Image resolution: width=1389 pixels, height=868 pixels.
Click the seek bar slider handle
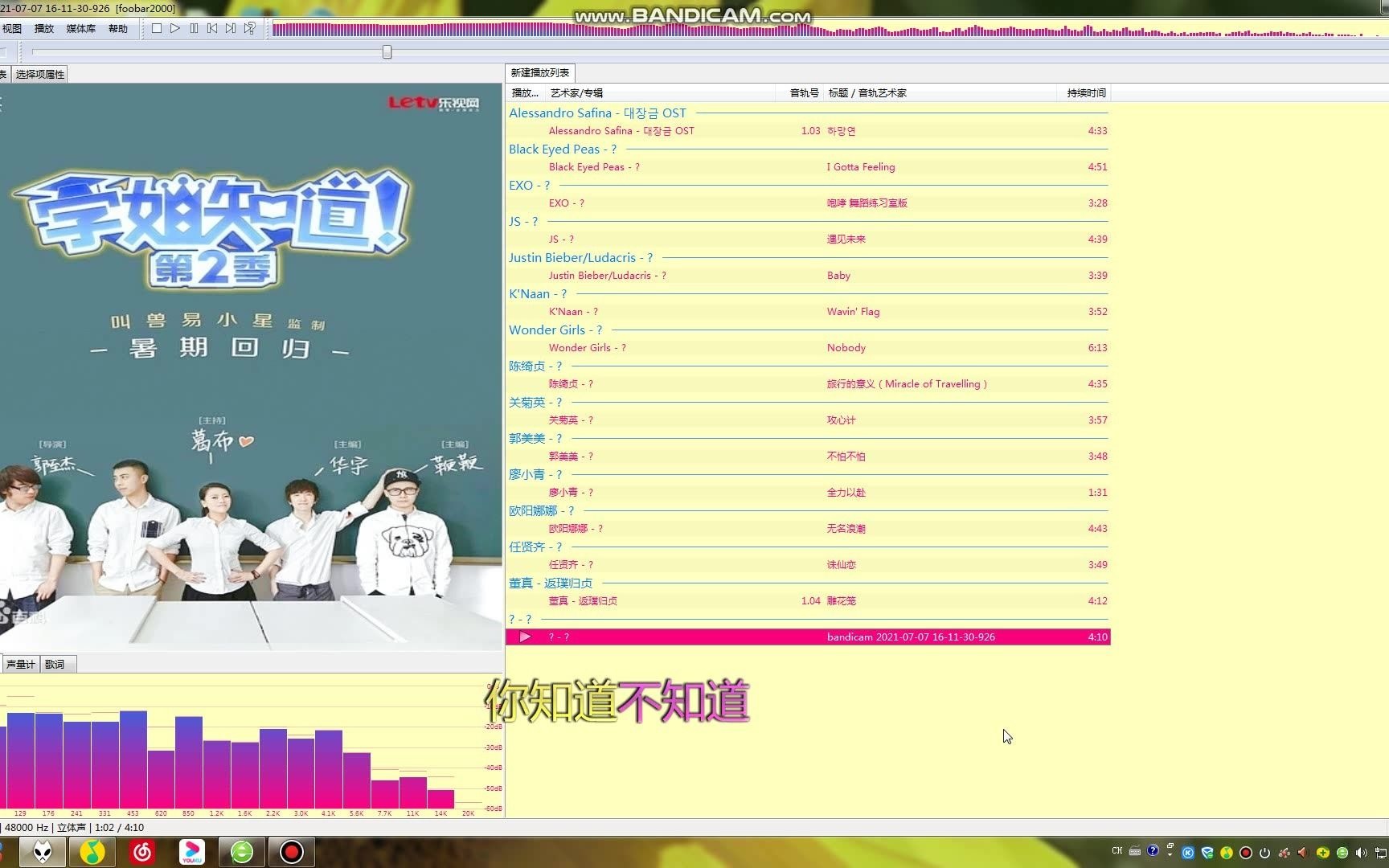coord(387,52)
